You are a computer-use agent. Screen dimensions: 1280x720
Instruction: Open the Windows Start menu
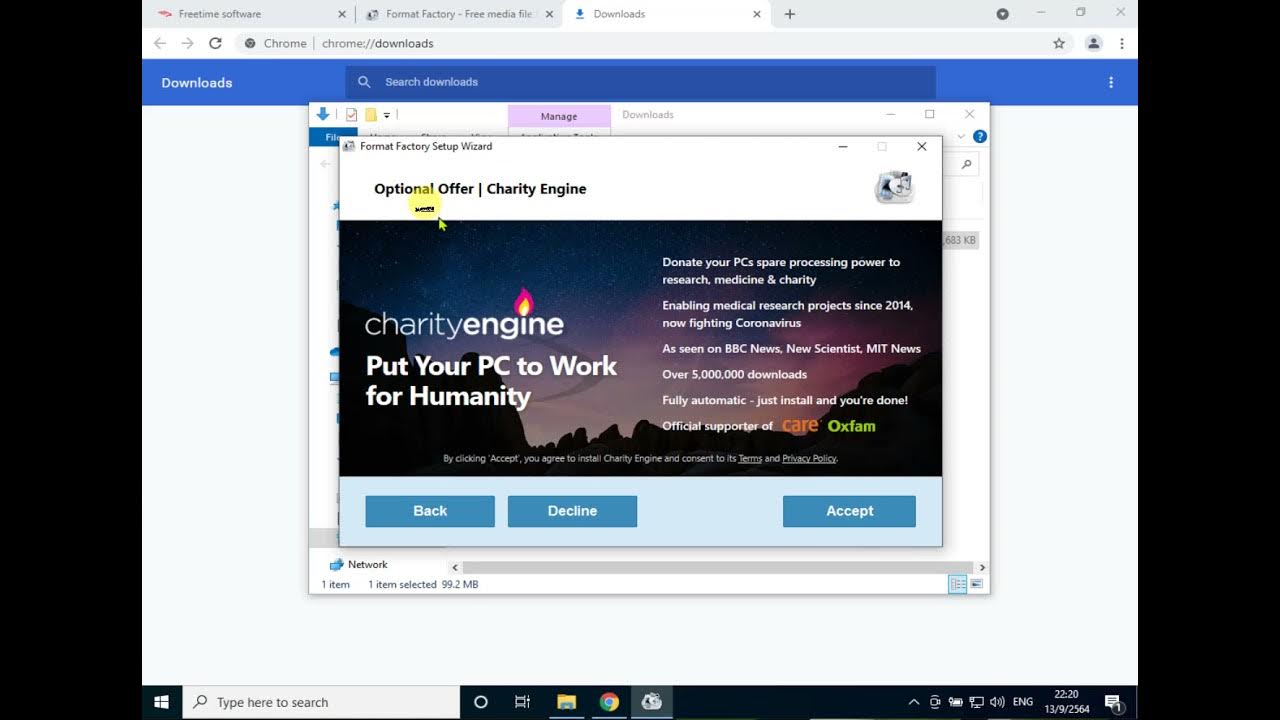(162, 702)
